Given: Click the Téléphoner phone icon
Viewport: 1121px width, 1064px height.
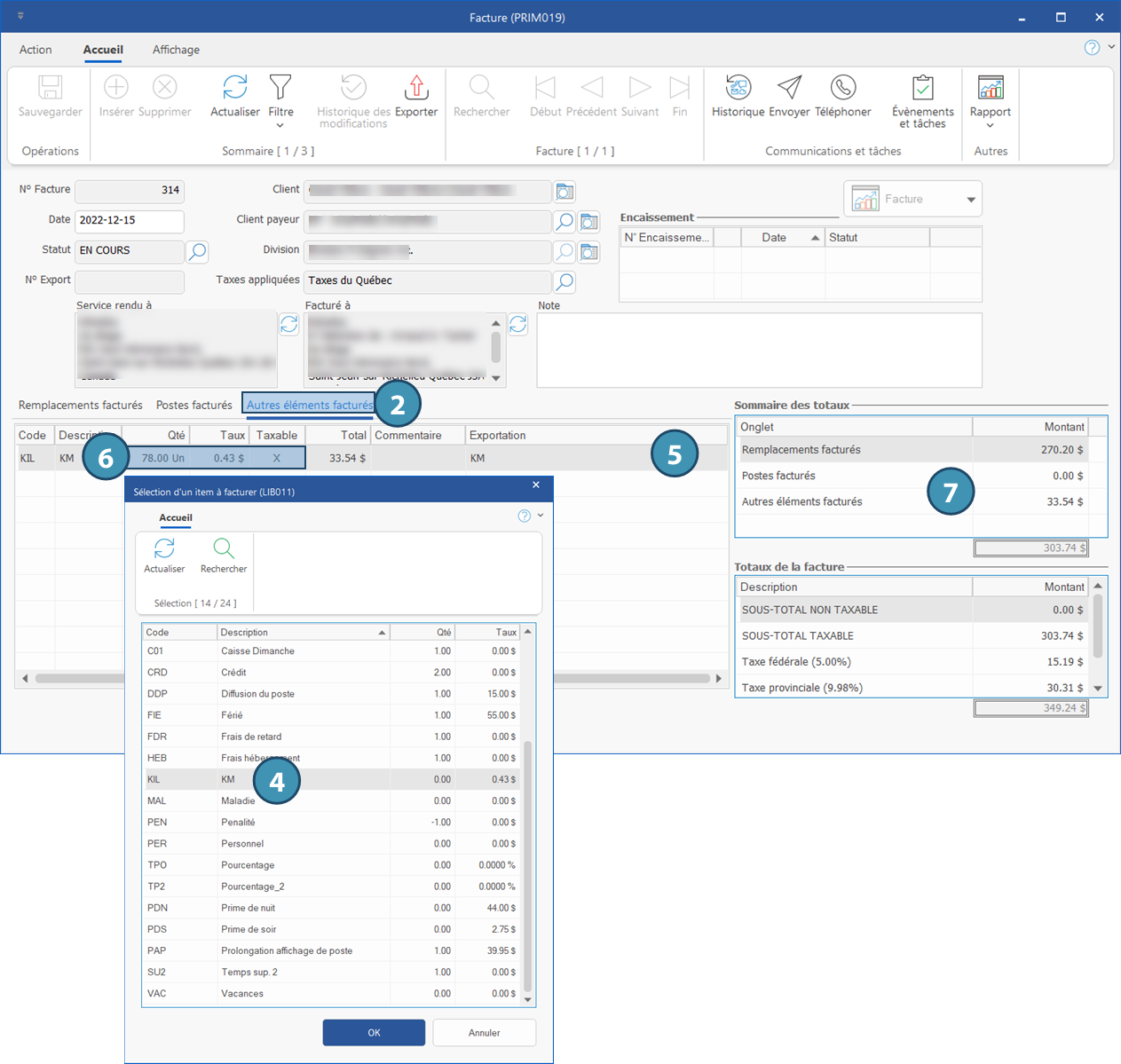Looking at the screenshot, I should click(x=842, y=88).
